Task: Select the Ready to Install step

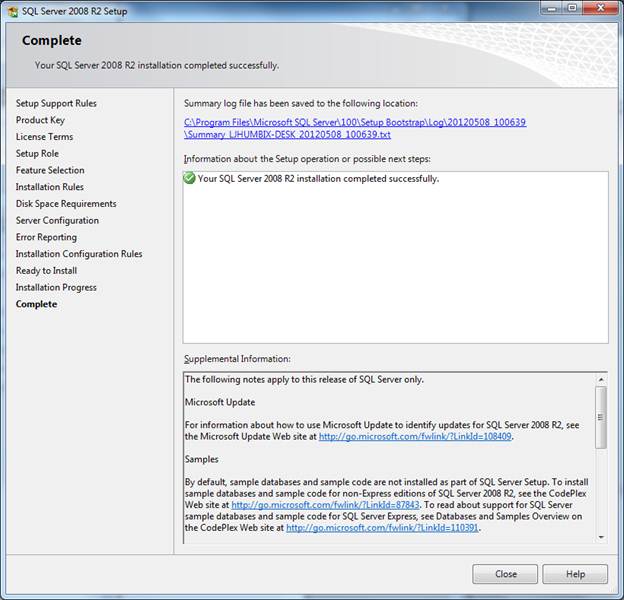Action: [47, 271]
